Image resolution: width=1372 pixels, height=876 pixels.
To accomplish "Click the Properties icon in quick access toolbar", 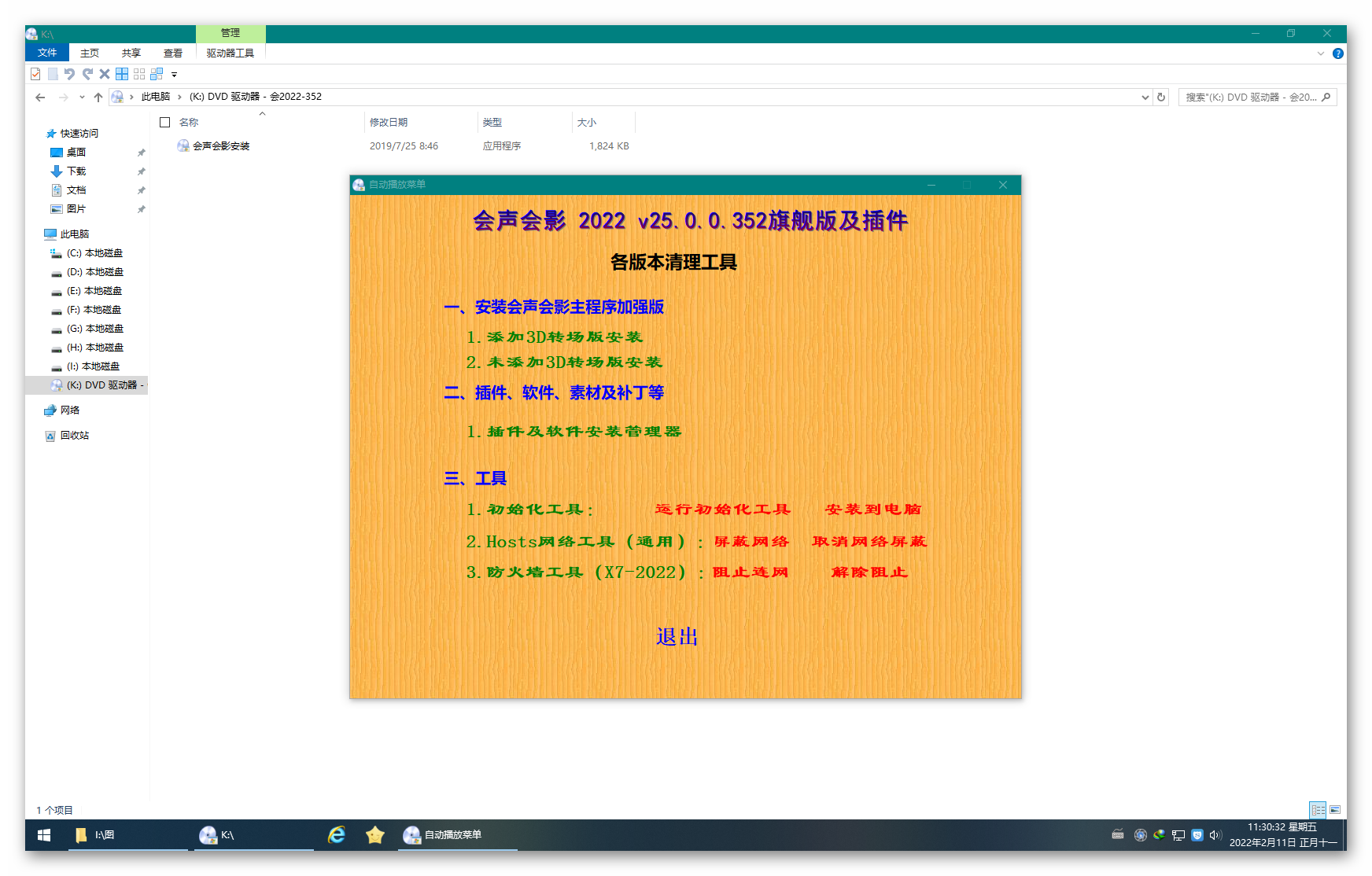I will pos(35,74).
